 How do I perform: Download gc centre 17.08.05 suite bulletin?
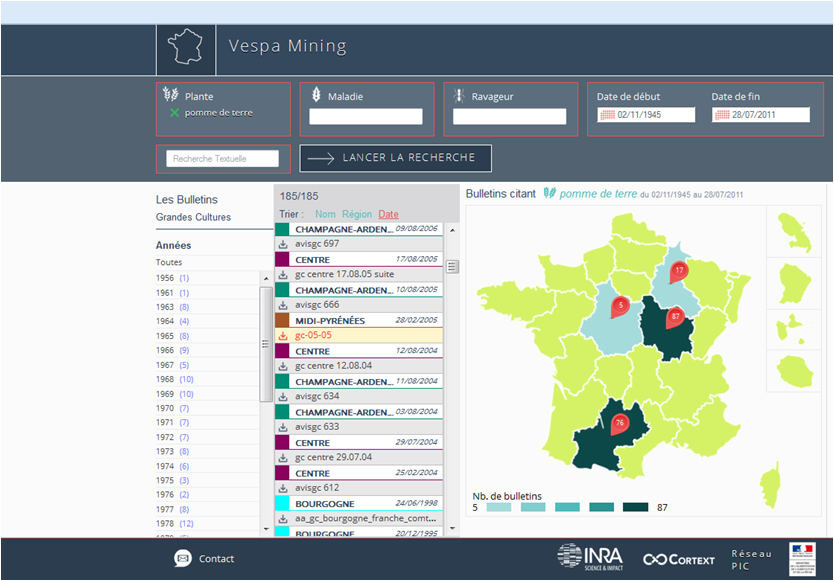(x=283, y=275)
